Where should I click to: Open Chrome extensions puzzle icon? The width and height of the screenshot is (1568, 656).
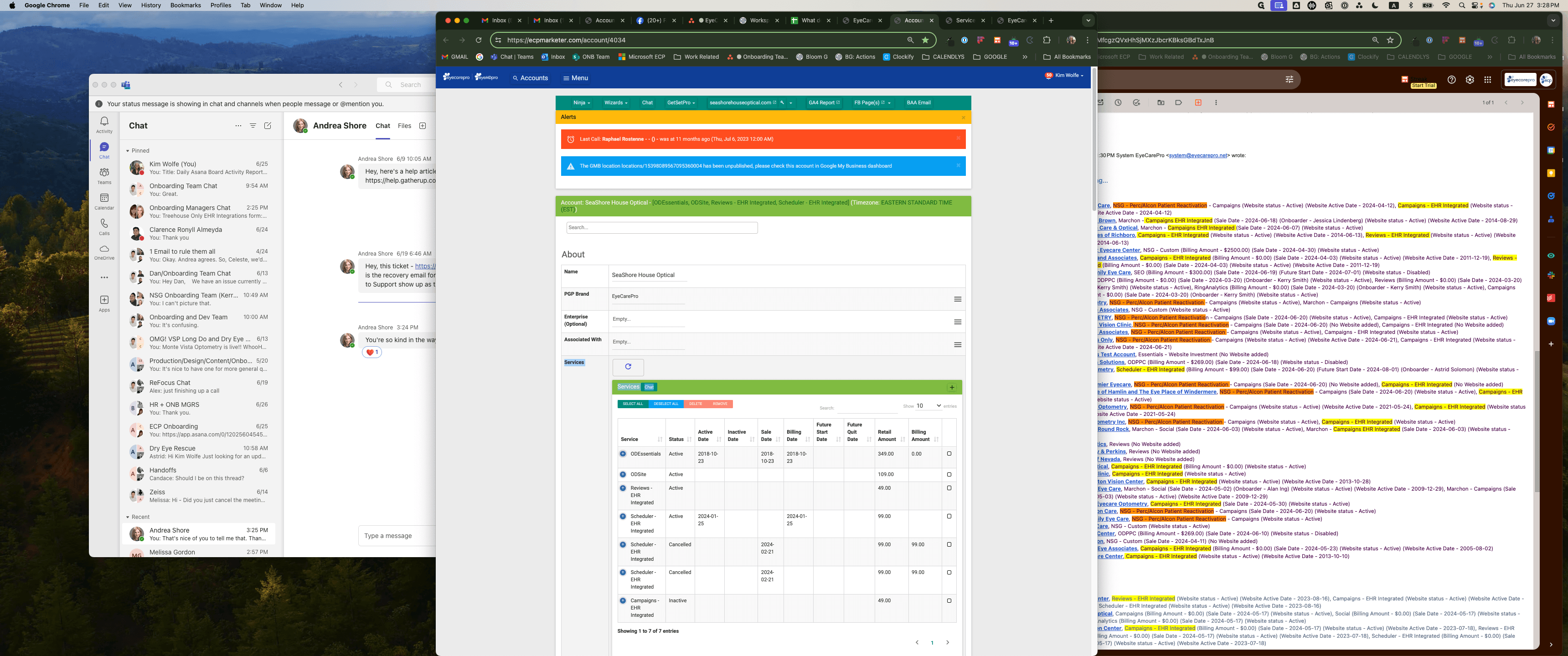tap(1047, 40)
